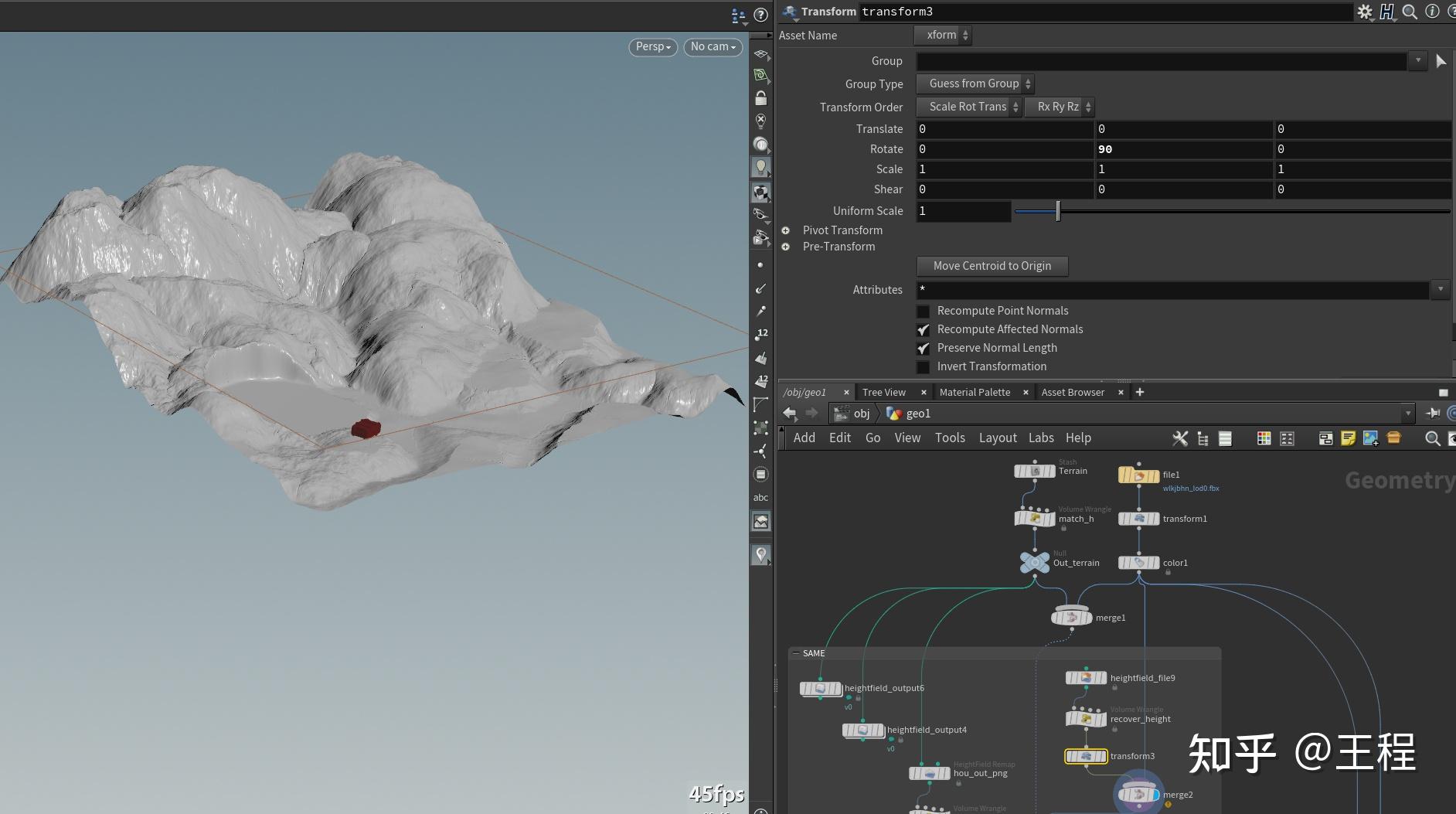Enable Invert Transformation checkbox
The width and height of the screenshot is (1456, 814).
[924, 367]
